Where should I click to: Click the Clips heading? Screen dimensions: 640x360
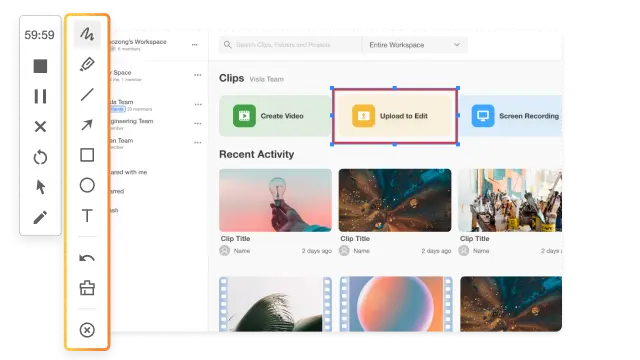[x=231, y=78]
